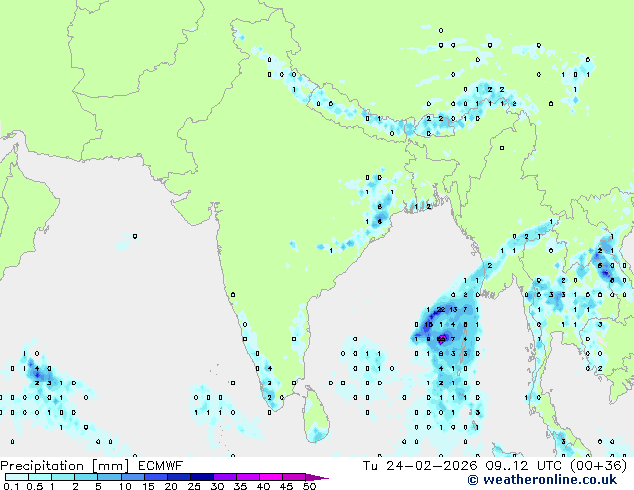Click the '45' legend tick label
Viewport: 634px width, 490px height.
(x=286, y=486)
